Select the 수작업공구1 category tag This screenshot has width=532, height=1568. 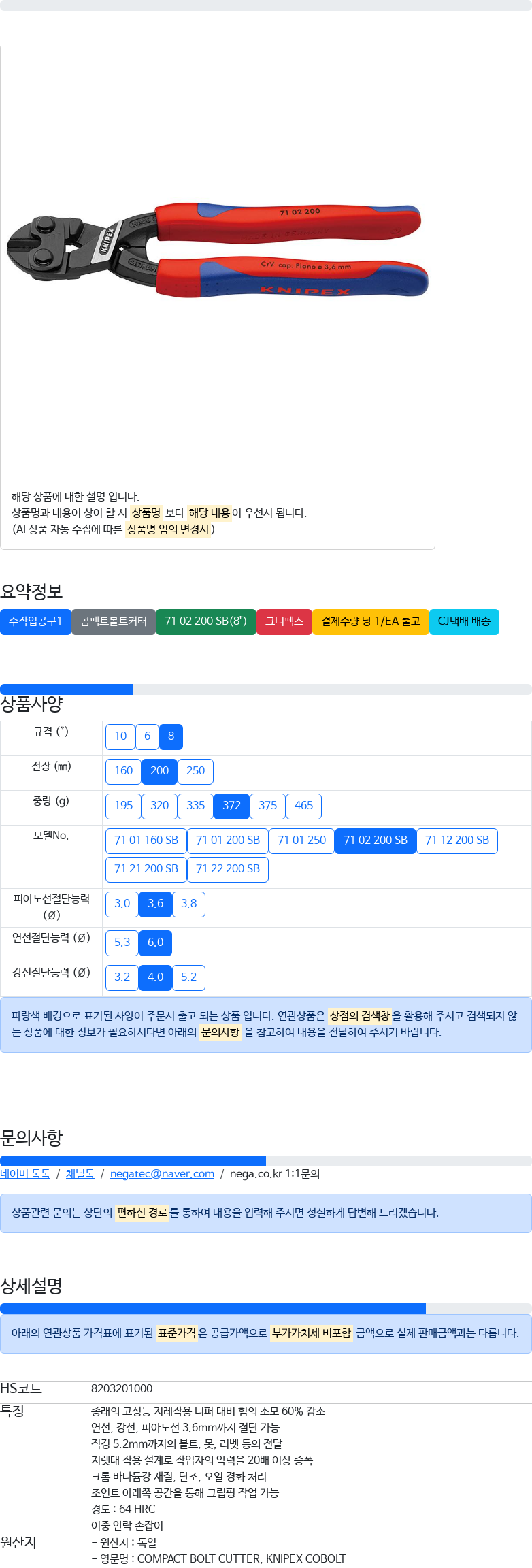coord(35,621)
